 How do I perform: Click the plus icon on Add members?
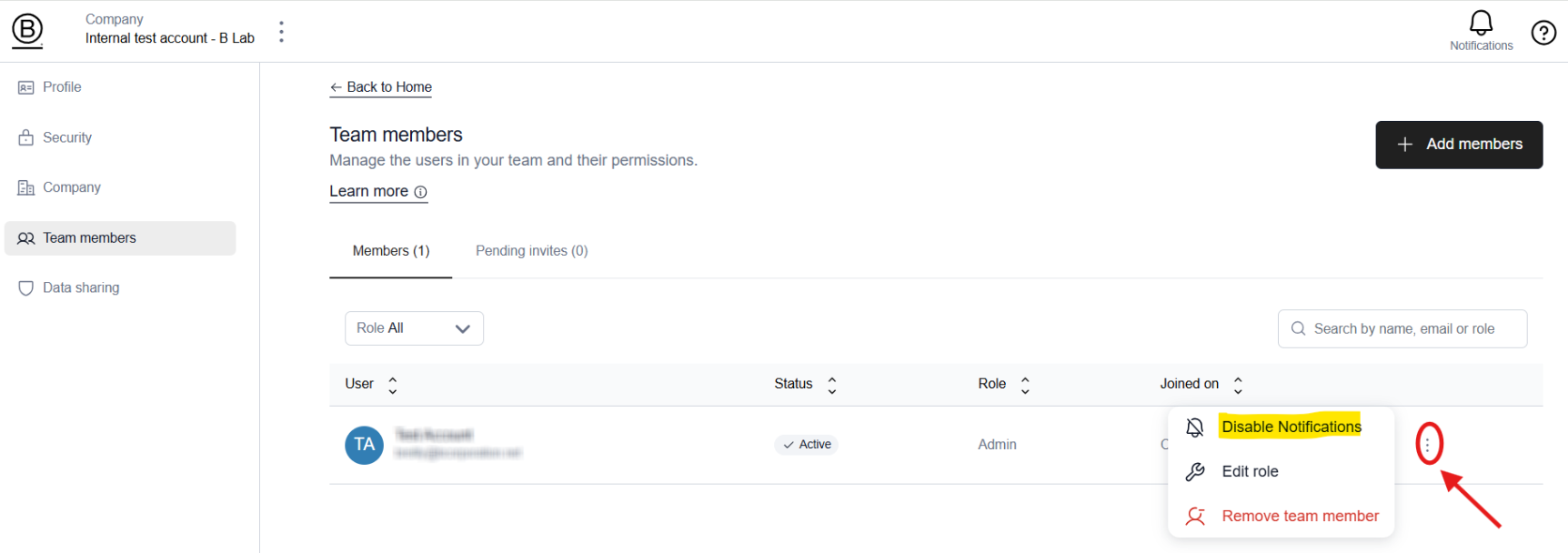[x=1404, y=145]
